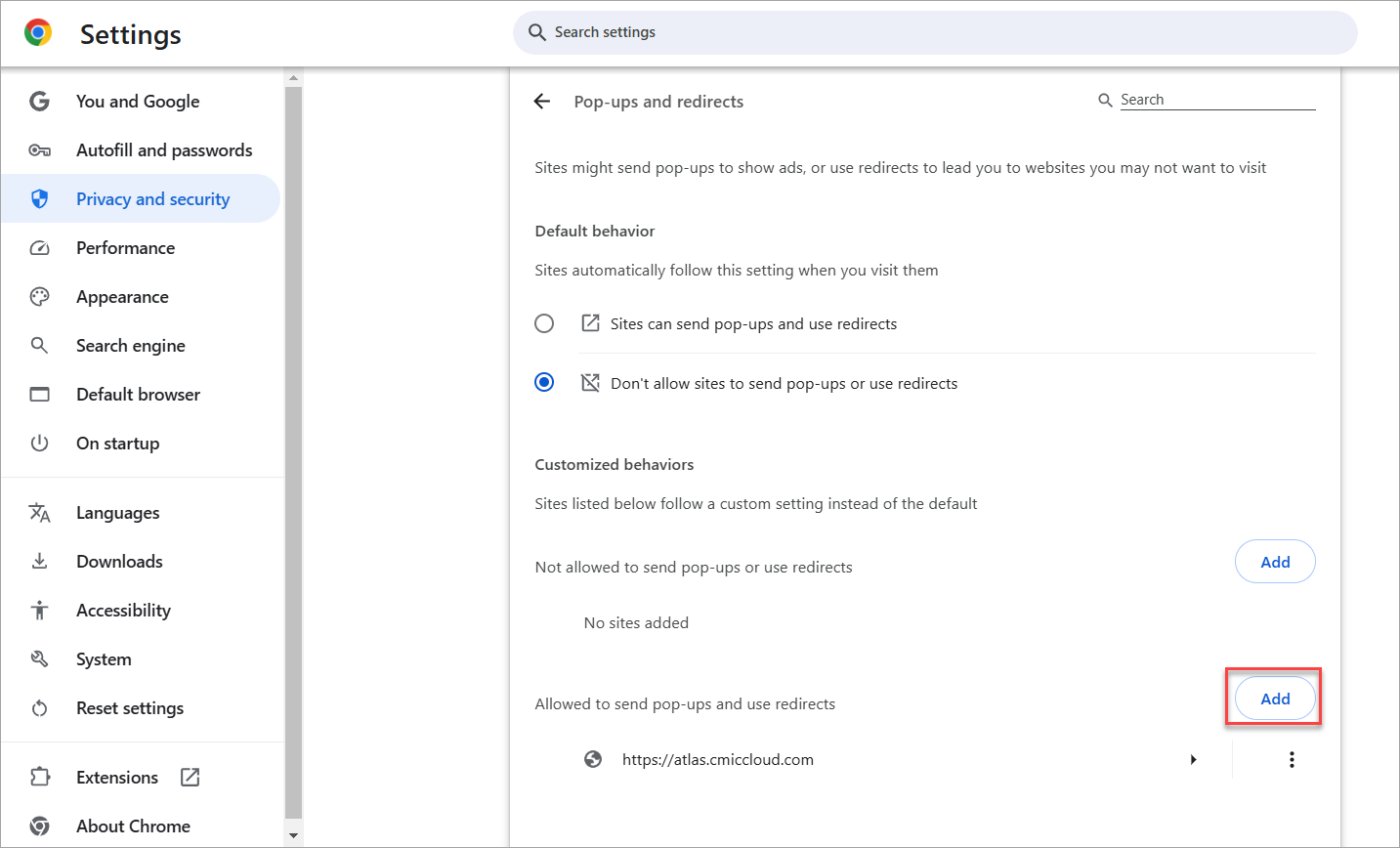Click the magnifier icon for Search engine

coord(39,346)
